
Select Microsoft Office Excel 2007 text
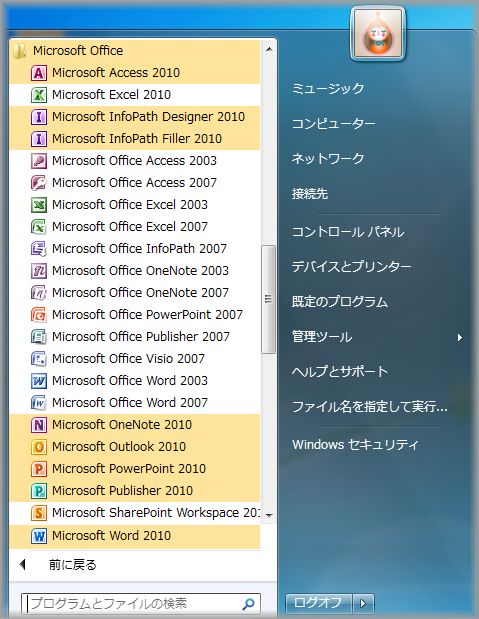click(x=130, y=227)
